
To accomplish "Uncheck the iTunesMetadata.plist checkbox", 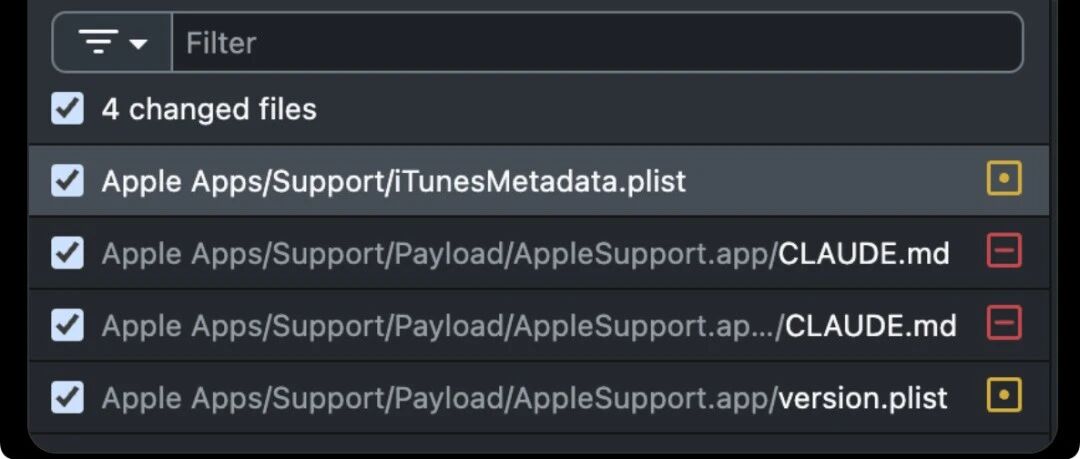I will [68, 181].
